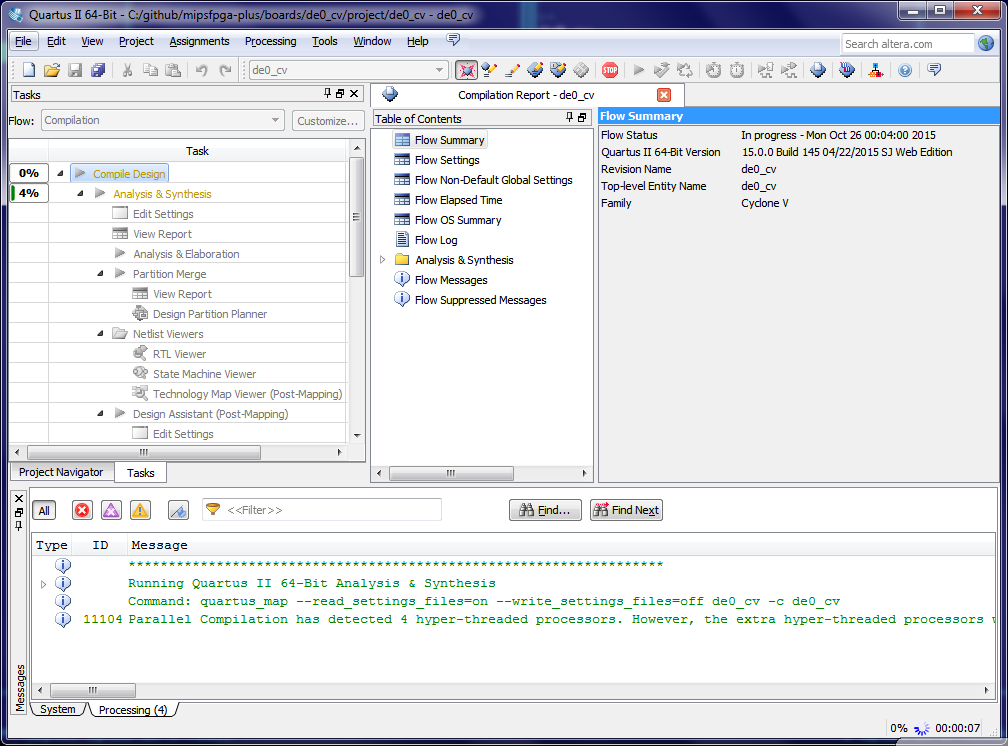
Task: Pin the Table of Contents panel
Action: tap(569, 117)
